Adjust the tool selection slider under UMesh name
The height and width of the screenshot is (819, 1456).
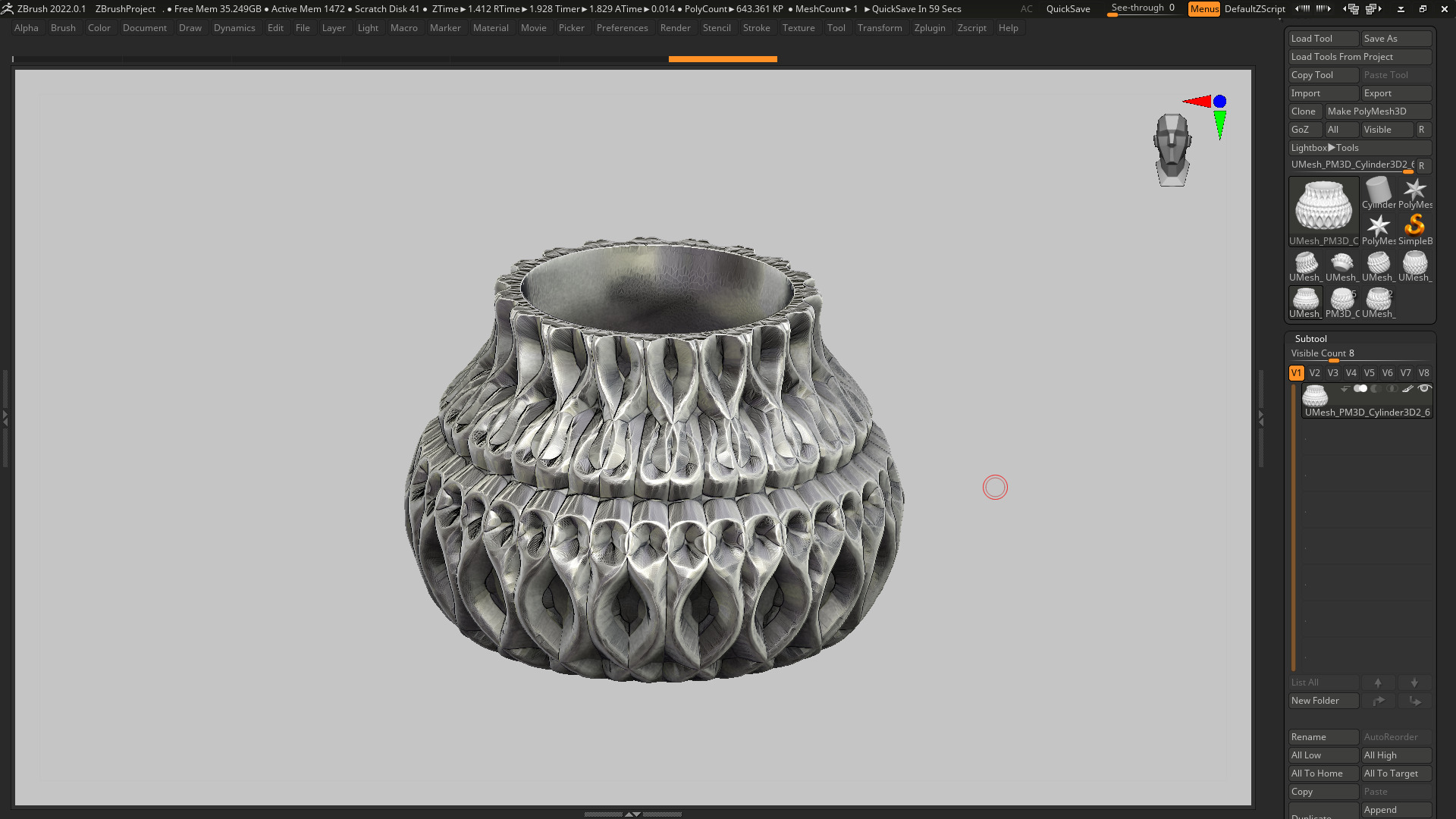[x=1351, y=165]
